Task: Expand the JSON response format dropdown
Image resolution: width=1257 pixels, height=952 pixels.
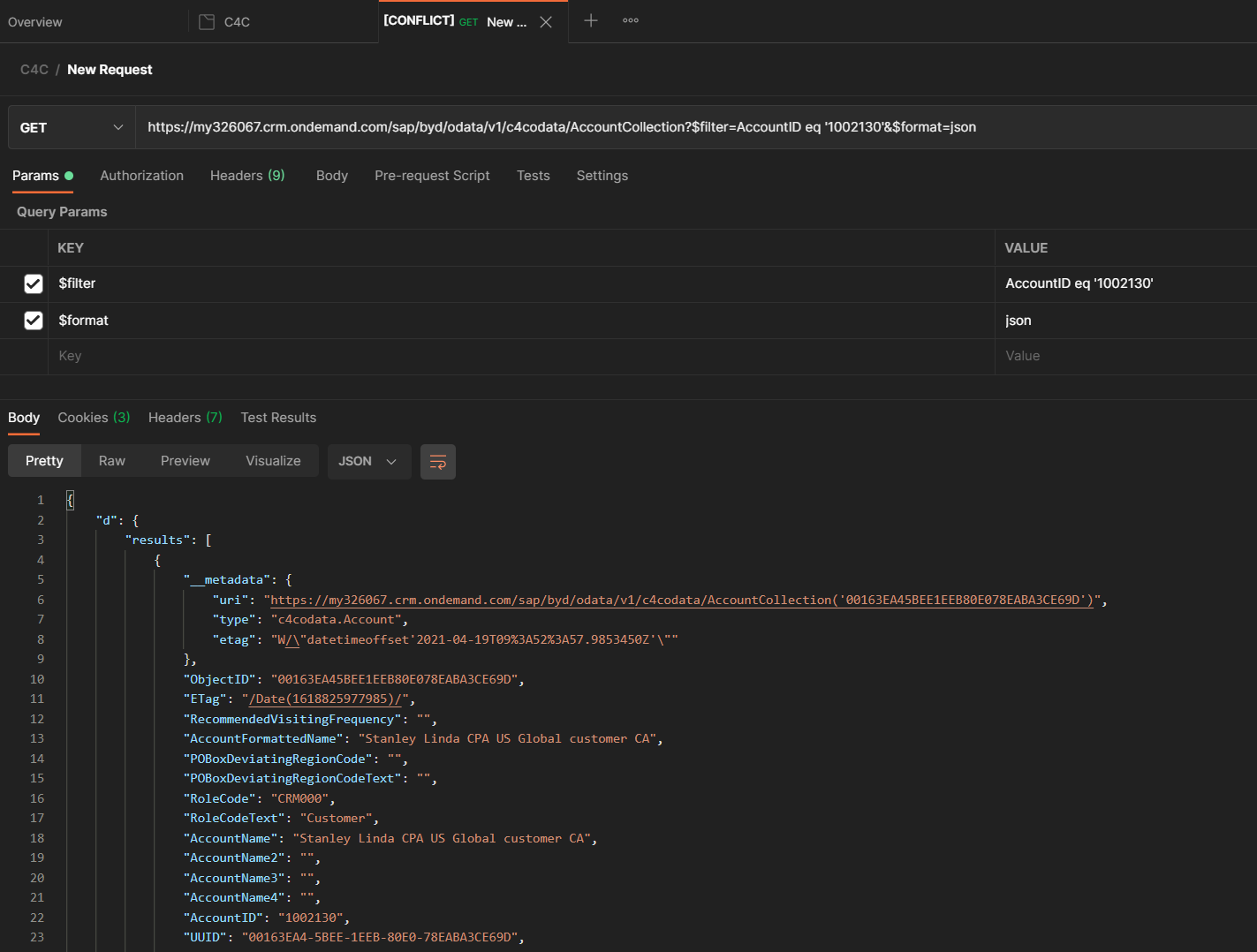Action: click(368, 462)
